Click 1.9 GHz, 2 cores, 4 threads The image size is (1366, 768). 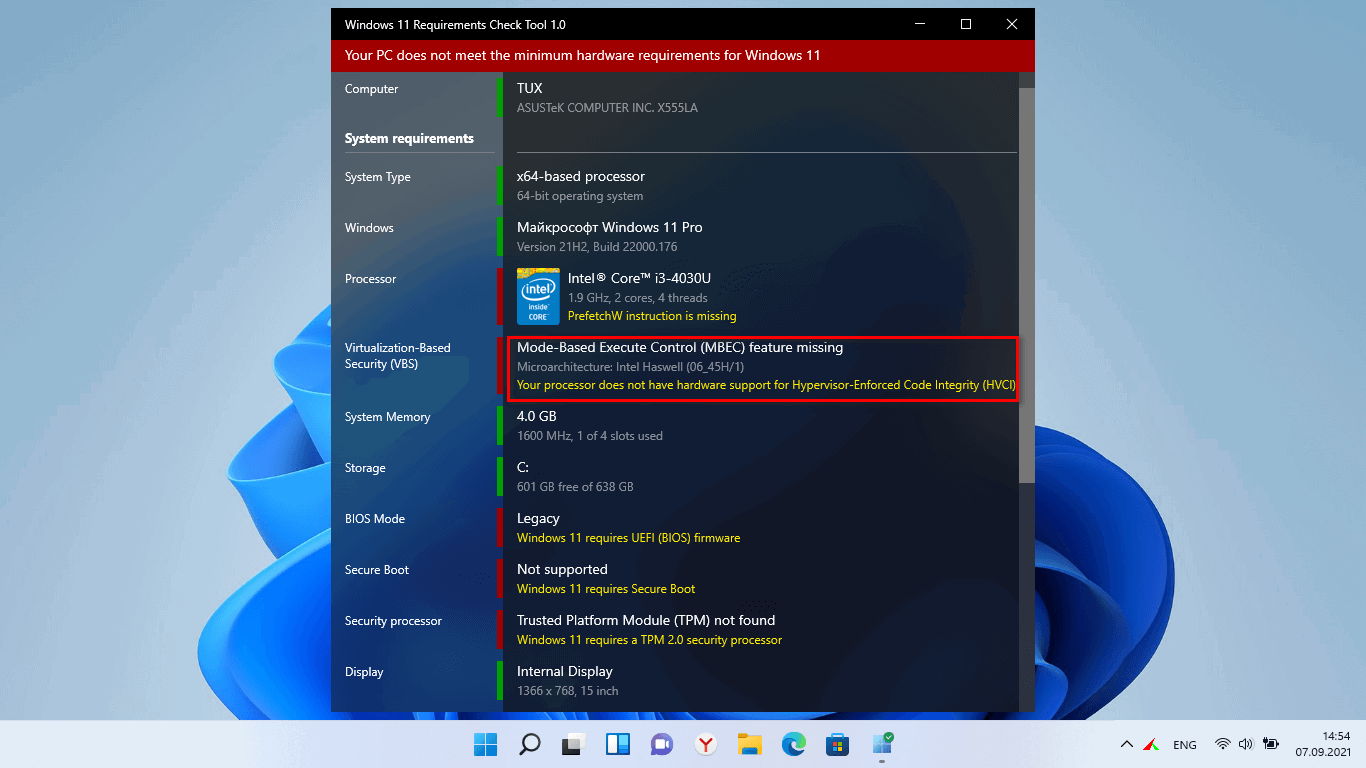[638, 298]
